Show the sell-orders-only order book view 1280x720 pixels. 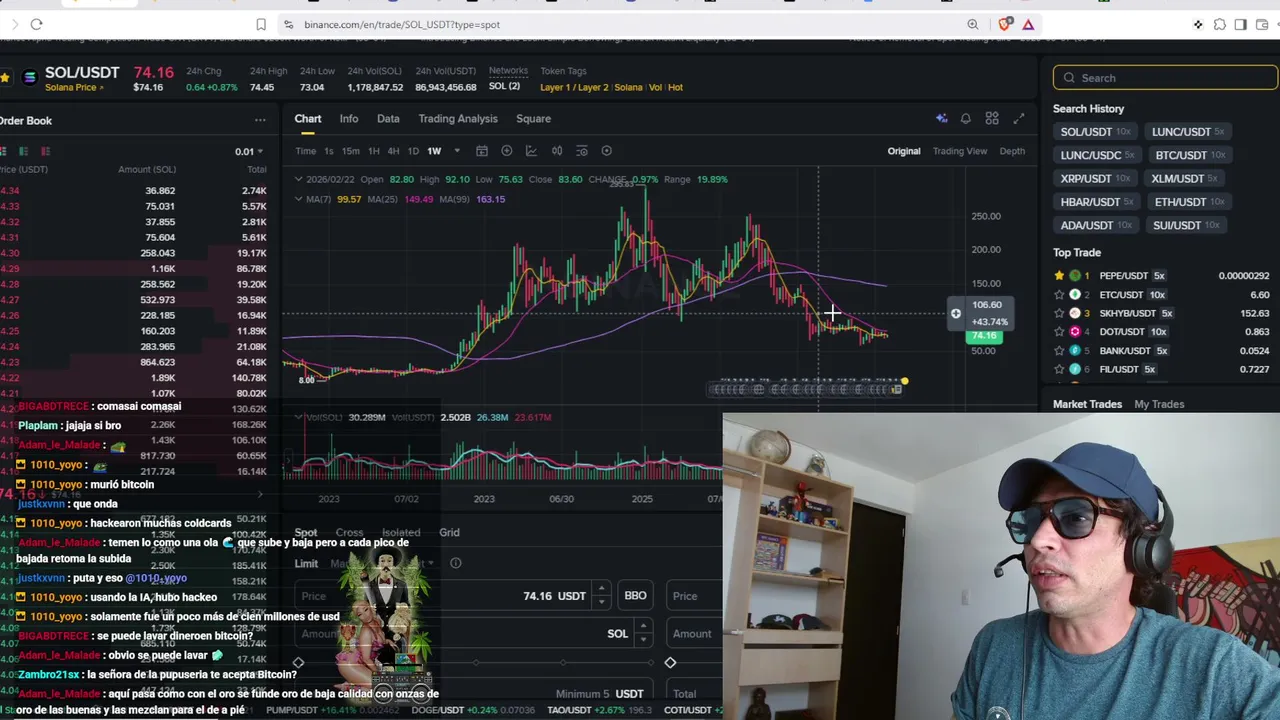(x=45, y=151)
